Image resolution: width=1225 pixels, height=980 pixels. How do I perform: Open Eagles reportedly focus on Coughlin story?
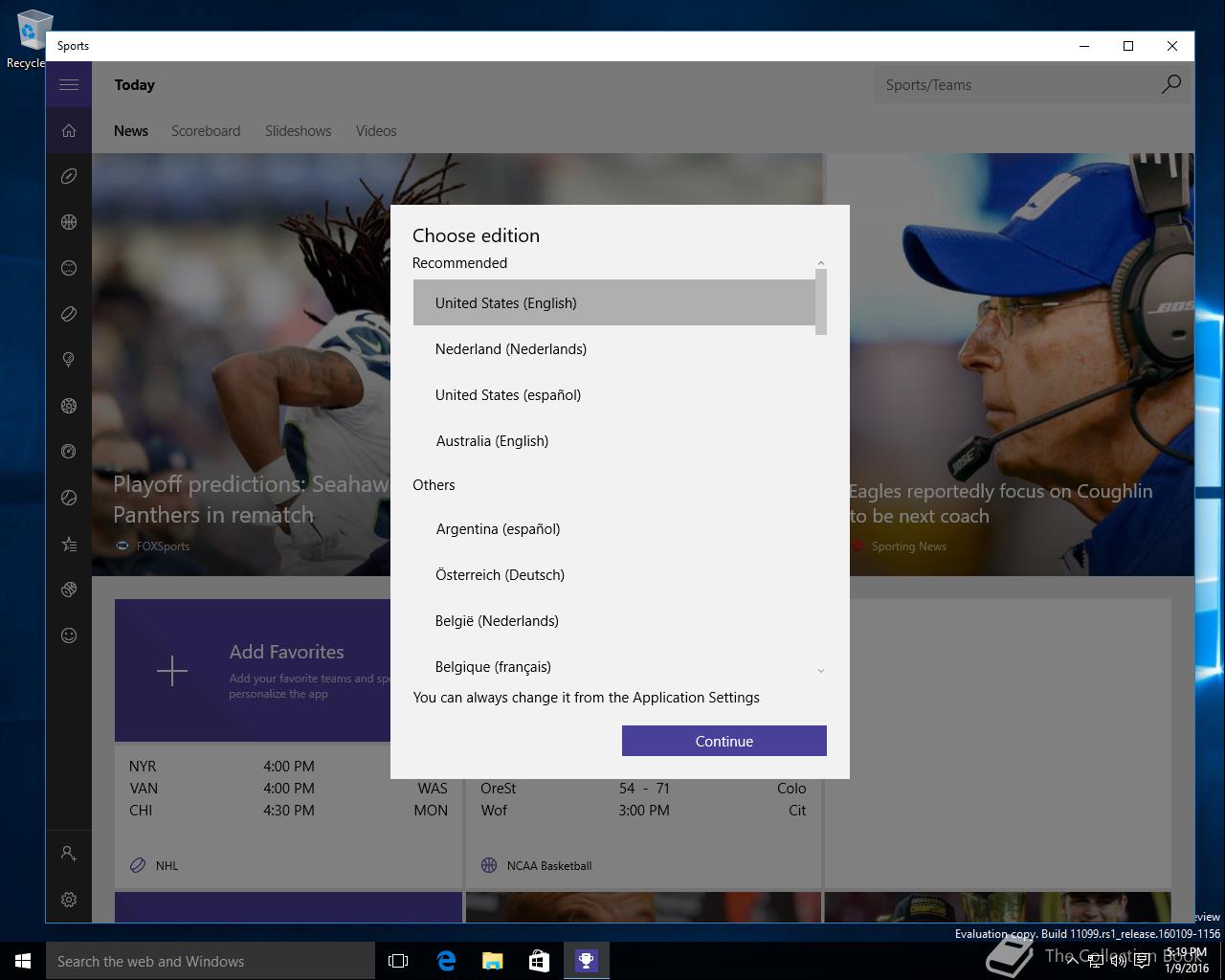tap(1000, 503)
